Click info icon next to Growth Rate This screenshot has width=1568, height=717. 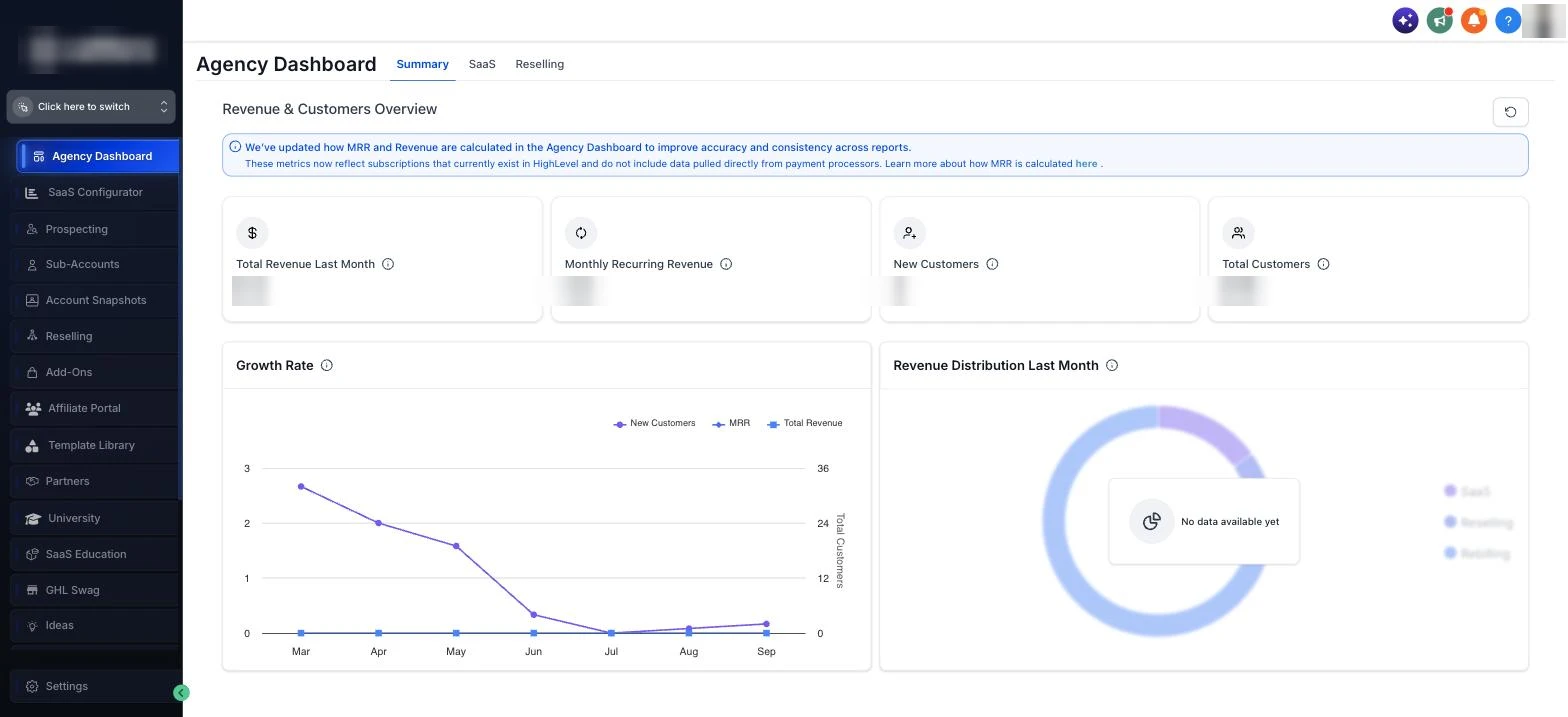(x=326, y=366)
